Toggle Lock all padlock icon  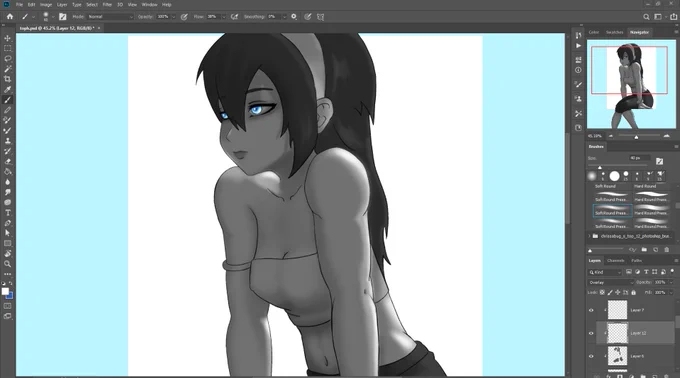tap(633, 293)
